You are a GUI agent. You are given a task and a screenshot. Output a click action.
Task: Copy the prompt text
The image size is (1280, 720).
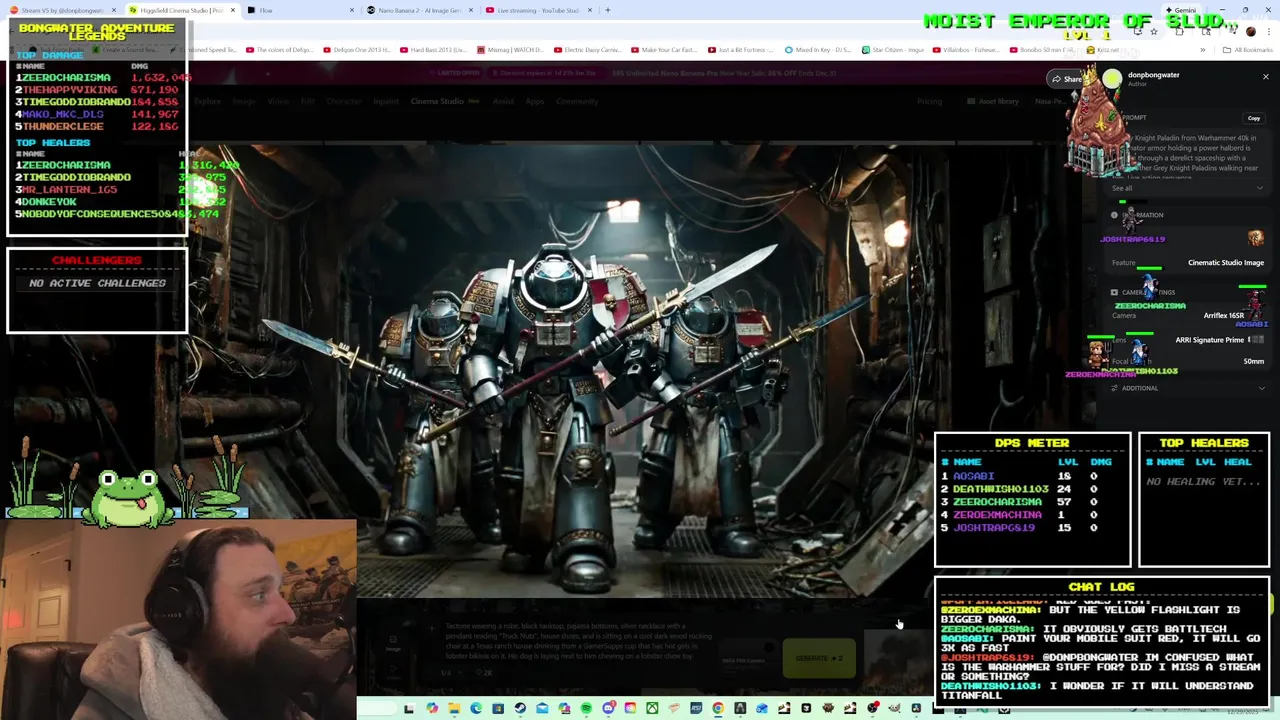[1253, 118]
